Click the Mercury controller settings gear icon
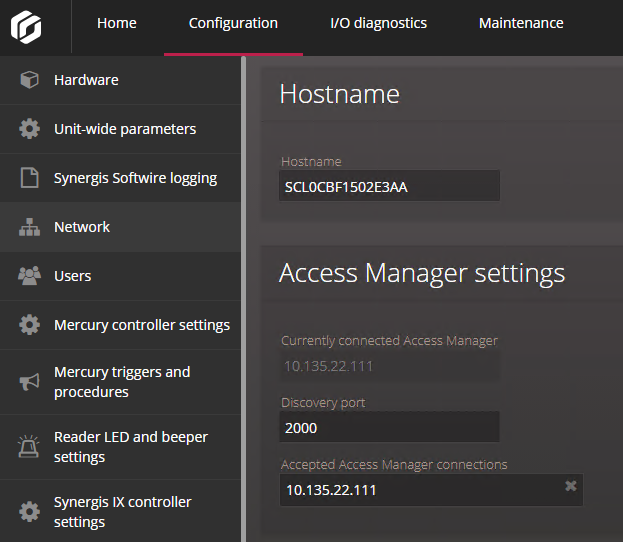The height and width of the screenshot is (542, 623). tap(29, 325)
